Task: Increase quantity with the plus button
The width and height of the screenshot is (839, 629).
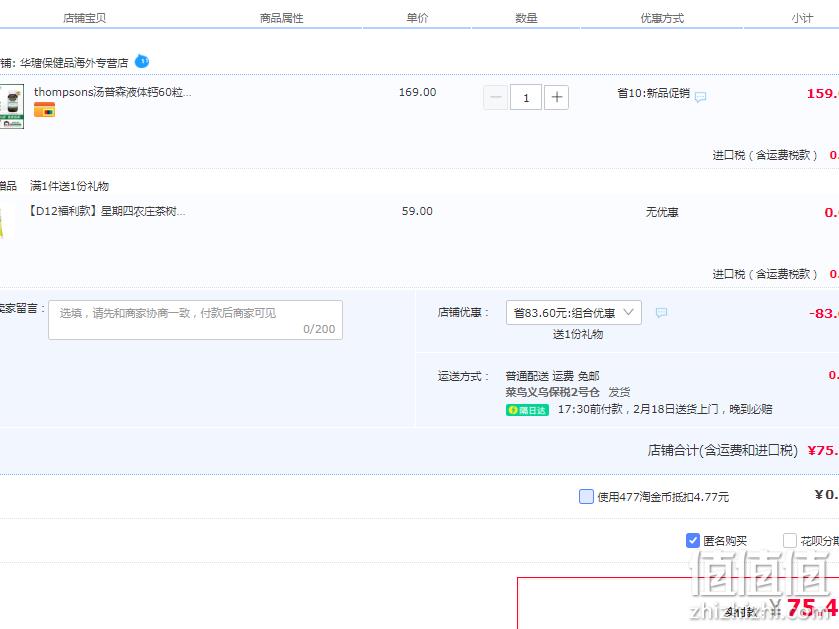Action: tap(556, 97)
